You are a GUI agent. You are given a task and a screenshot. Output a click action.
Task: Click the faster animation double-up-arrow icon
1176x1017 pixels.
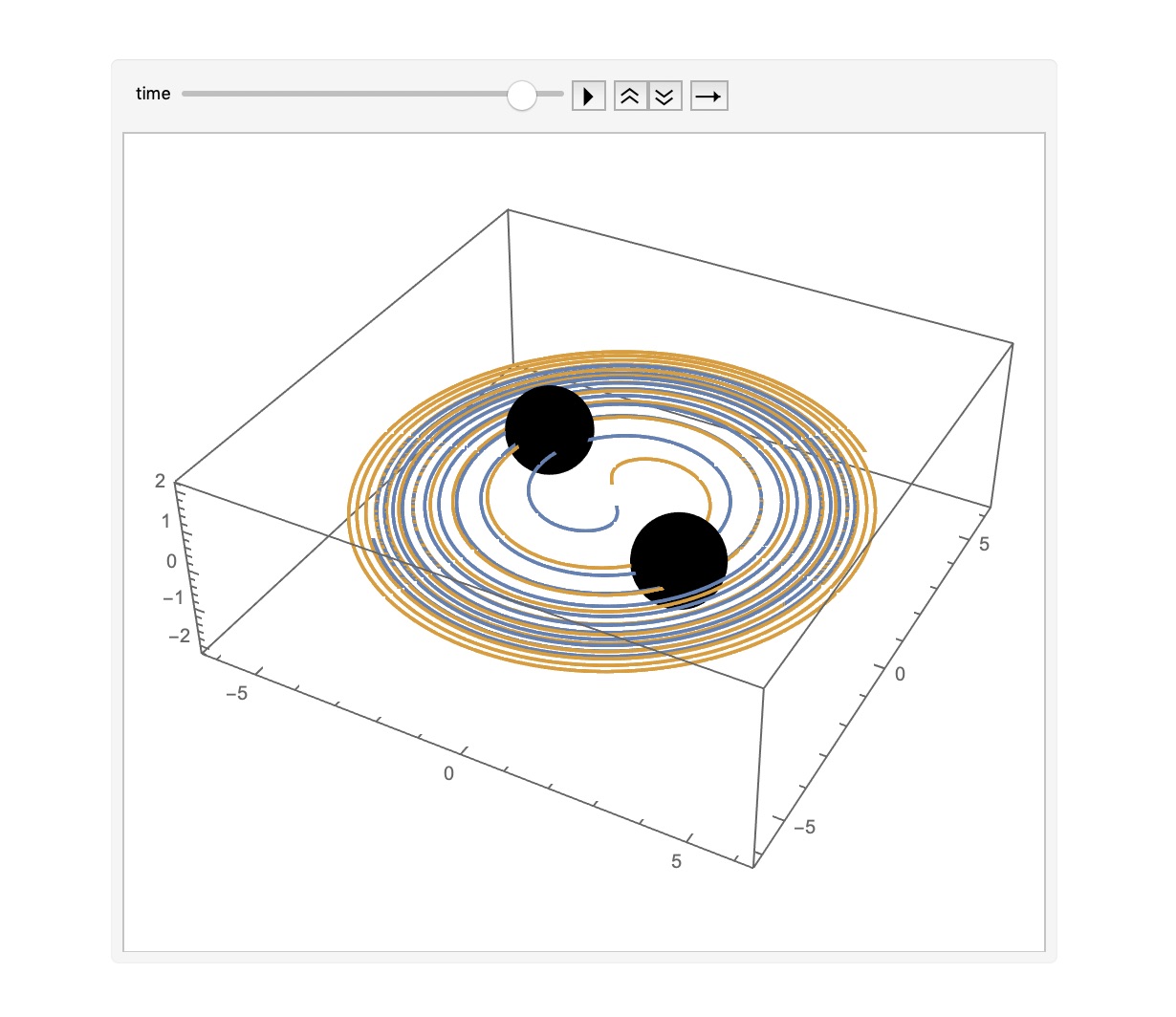630,97
